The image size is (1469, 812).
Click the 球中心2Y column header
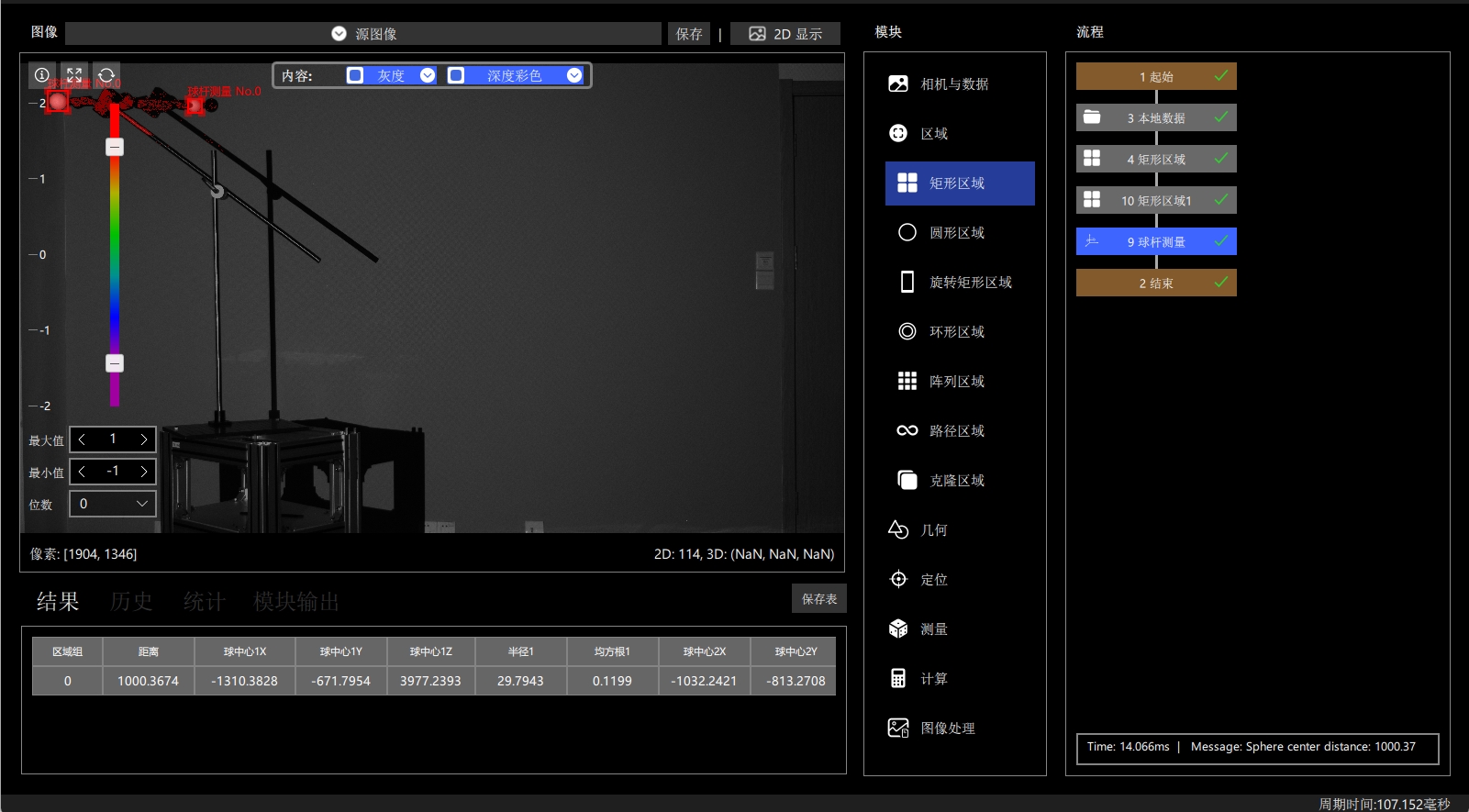[796, 651]
